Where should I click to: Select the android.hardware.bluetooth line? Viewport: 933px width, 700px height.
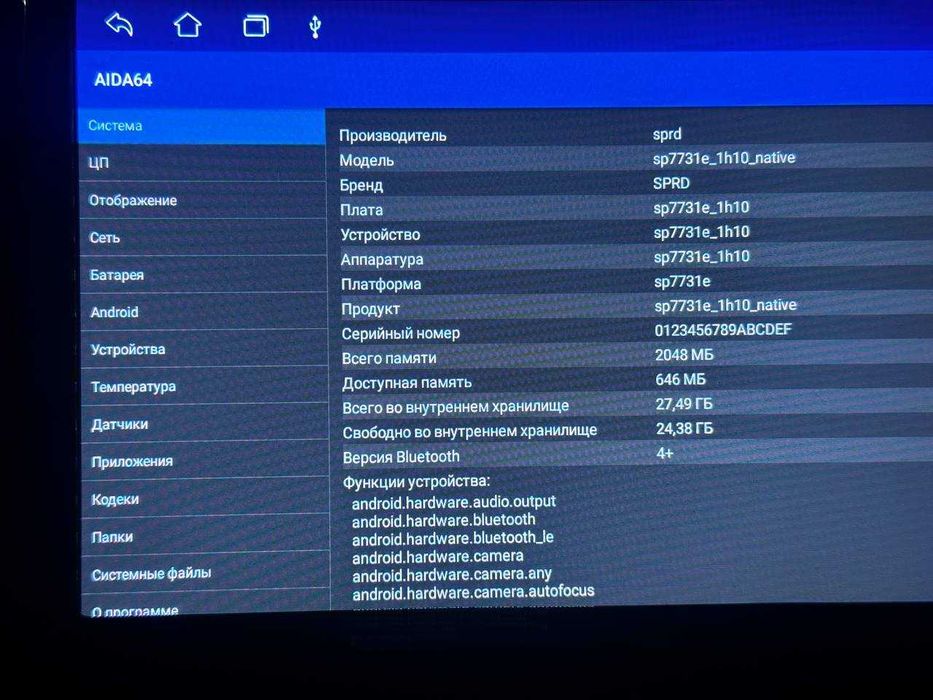click(x=444, y=521)
